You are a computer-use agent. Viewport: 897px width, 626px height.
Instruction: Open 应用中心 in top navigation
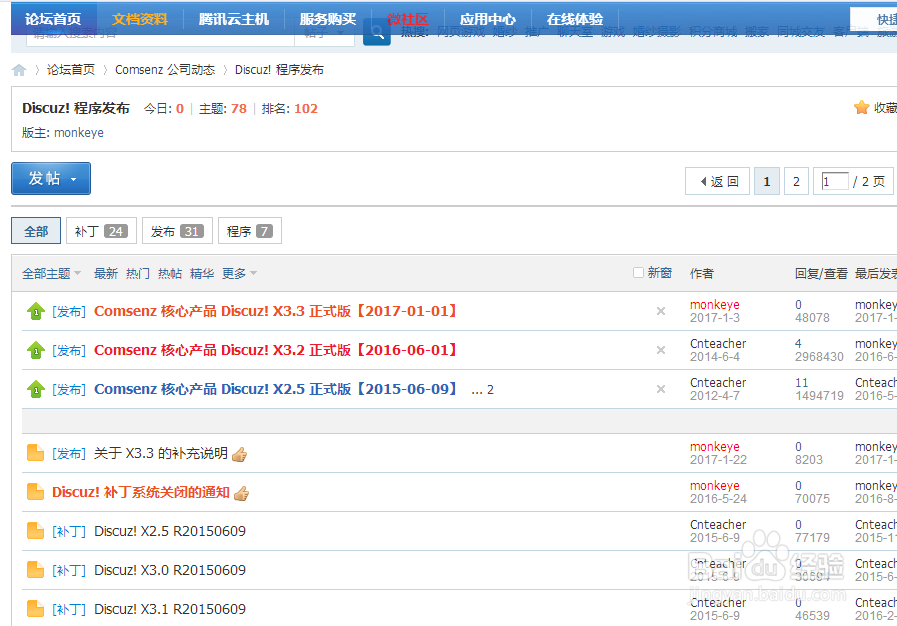tap(487, 19)
